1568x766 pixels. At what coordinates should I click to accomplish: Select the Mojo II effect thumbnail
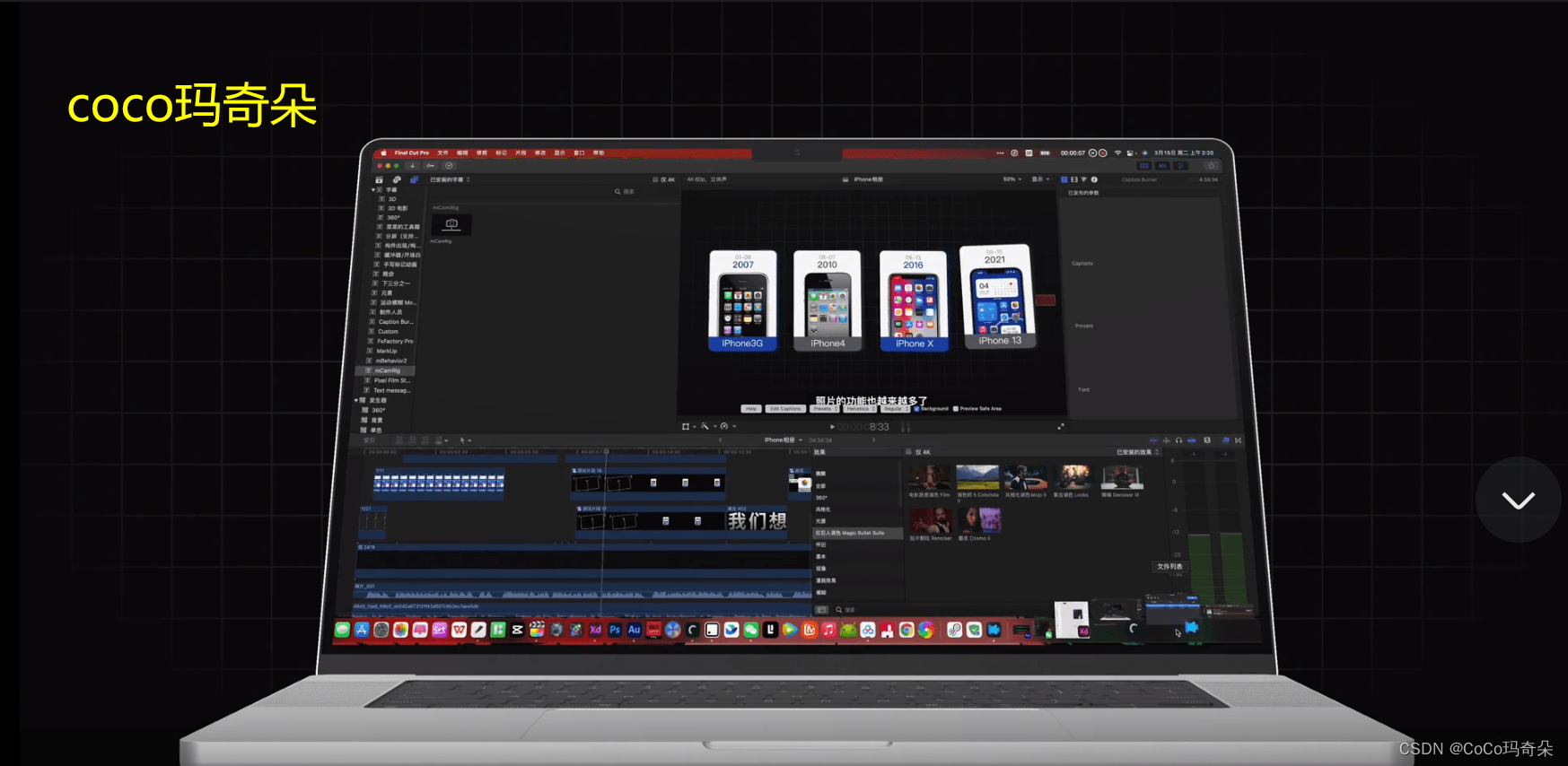[1025, 477]
